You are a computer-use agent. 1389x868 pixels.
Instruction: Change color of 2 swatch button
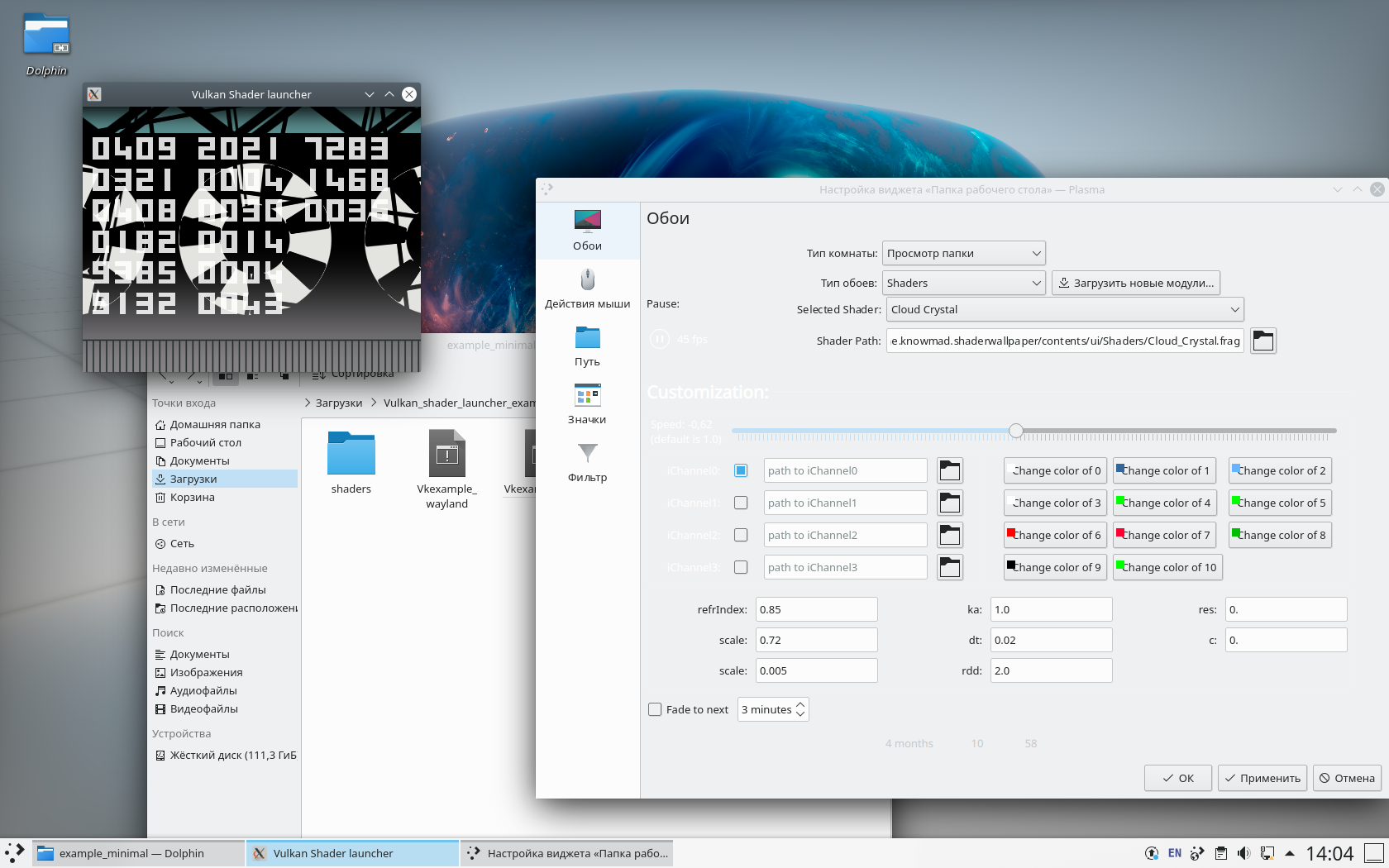tap(1280, 470)
